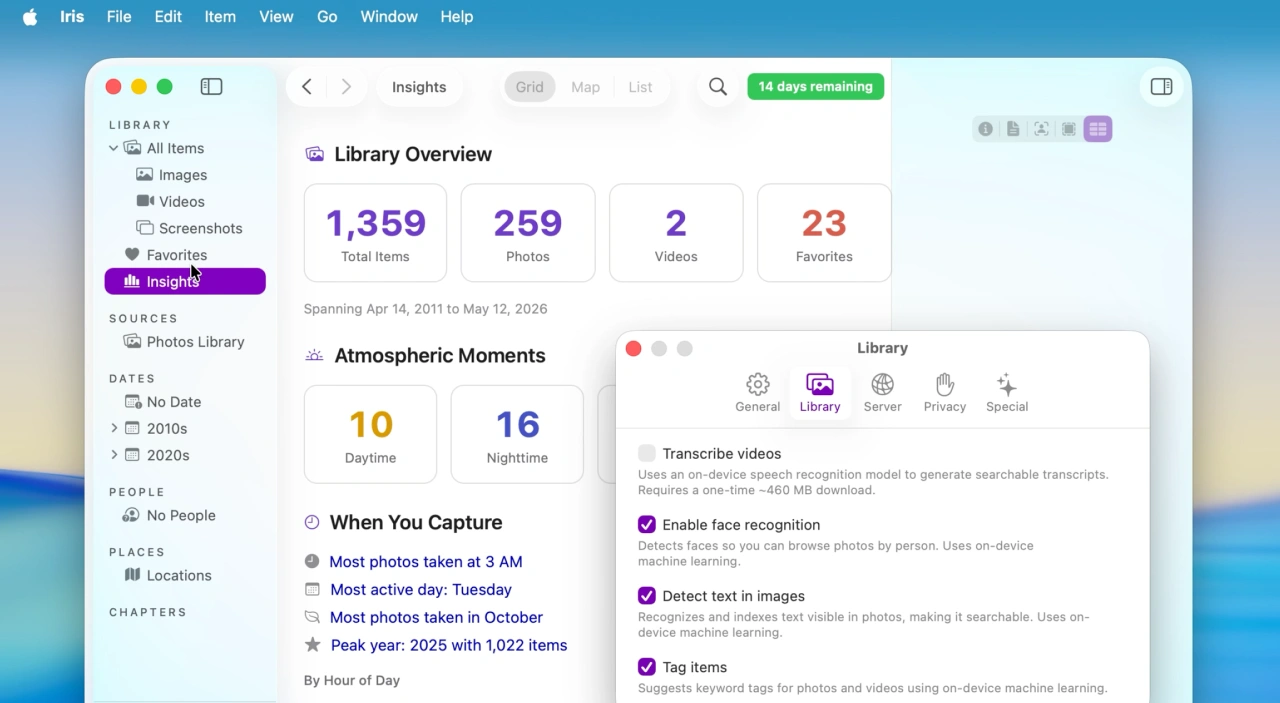The height and width of the screenshot is (703, 1280).
Task: Open the Go menu
Action: (x=327, y=17)
